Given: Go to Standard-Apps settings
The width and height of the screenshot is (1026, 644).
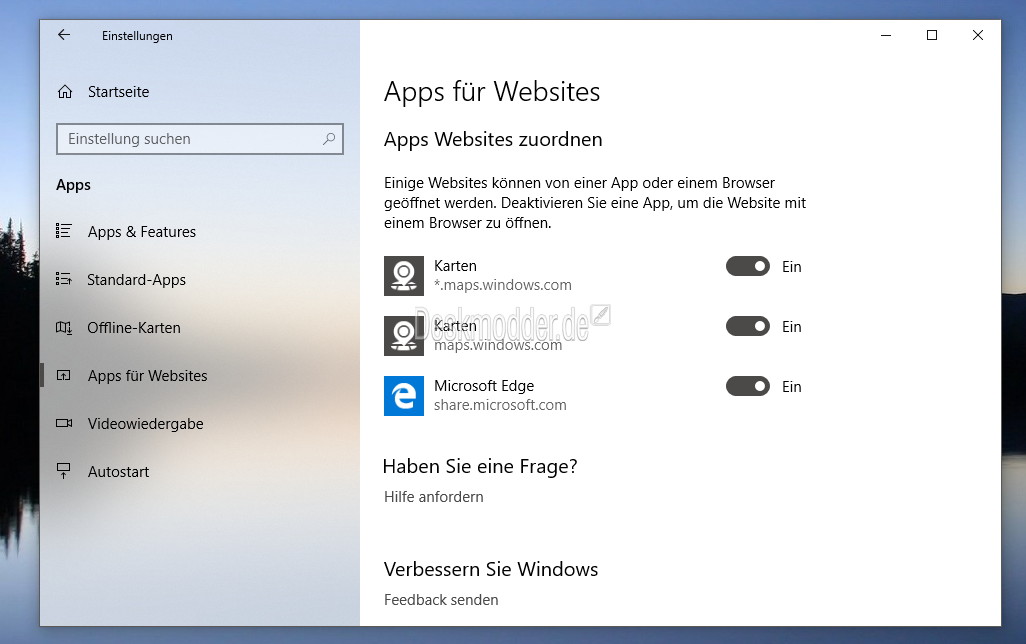Looking at the screenshot, I should point(137,280).
